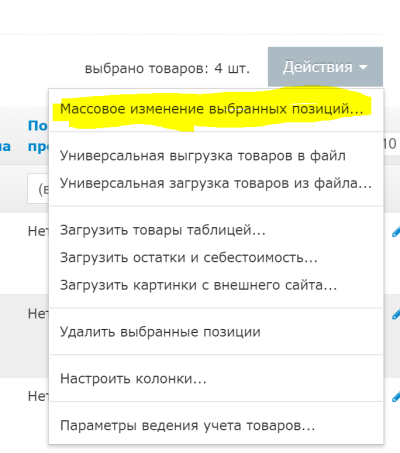
Task: Click Удалить выбранные позиции
Action: tap(160, 332)
